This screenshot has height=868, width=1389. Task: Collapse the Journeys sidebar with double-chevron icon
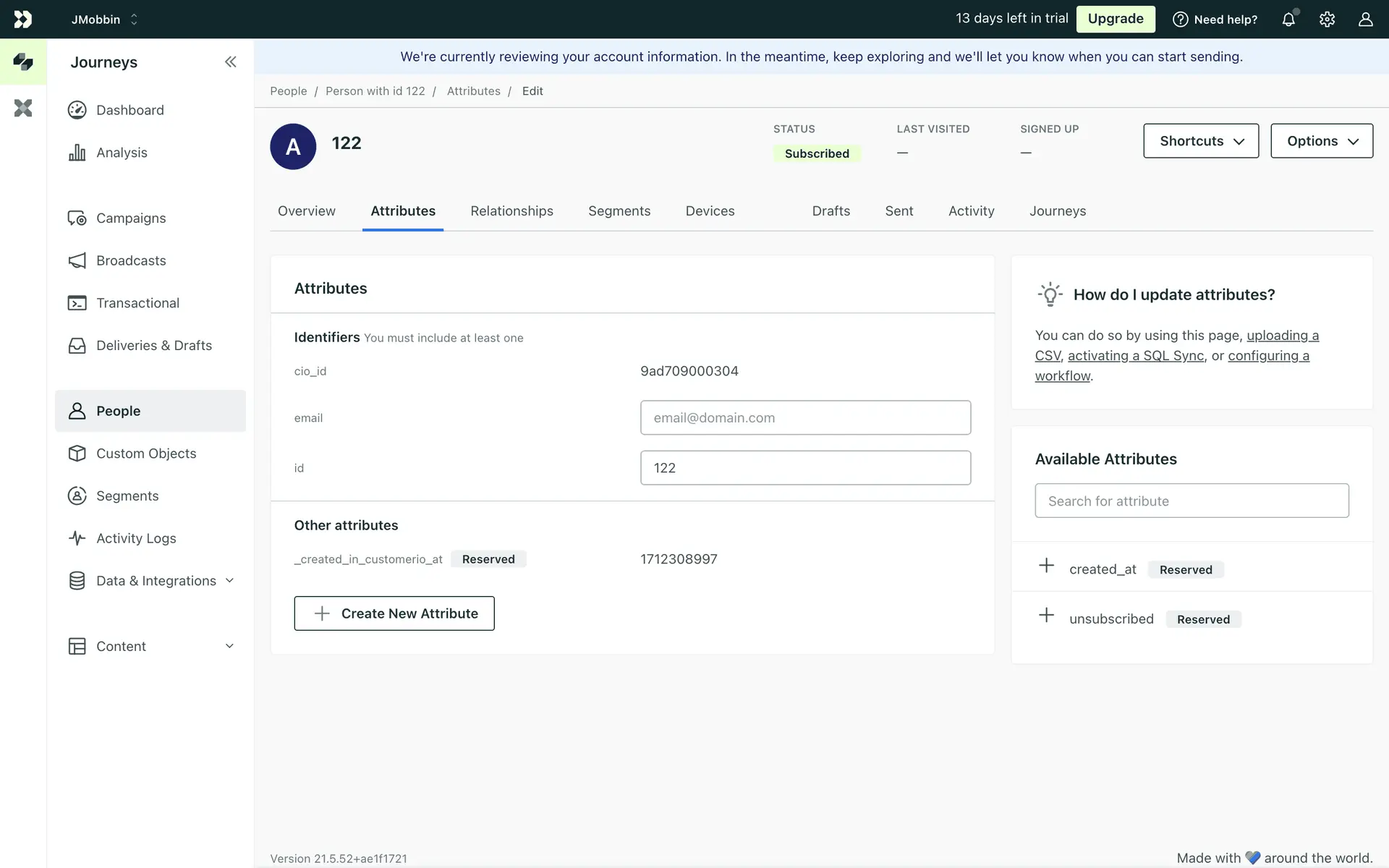230,62
